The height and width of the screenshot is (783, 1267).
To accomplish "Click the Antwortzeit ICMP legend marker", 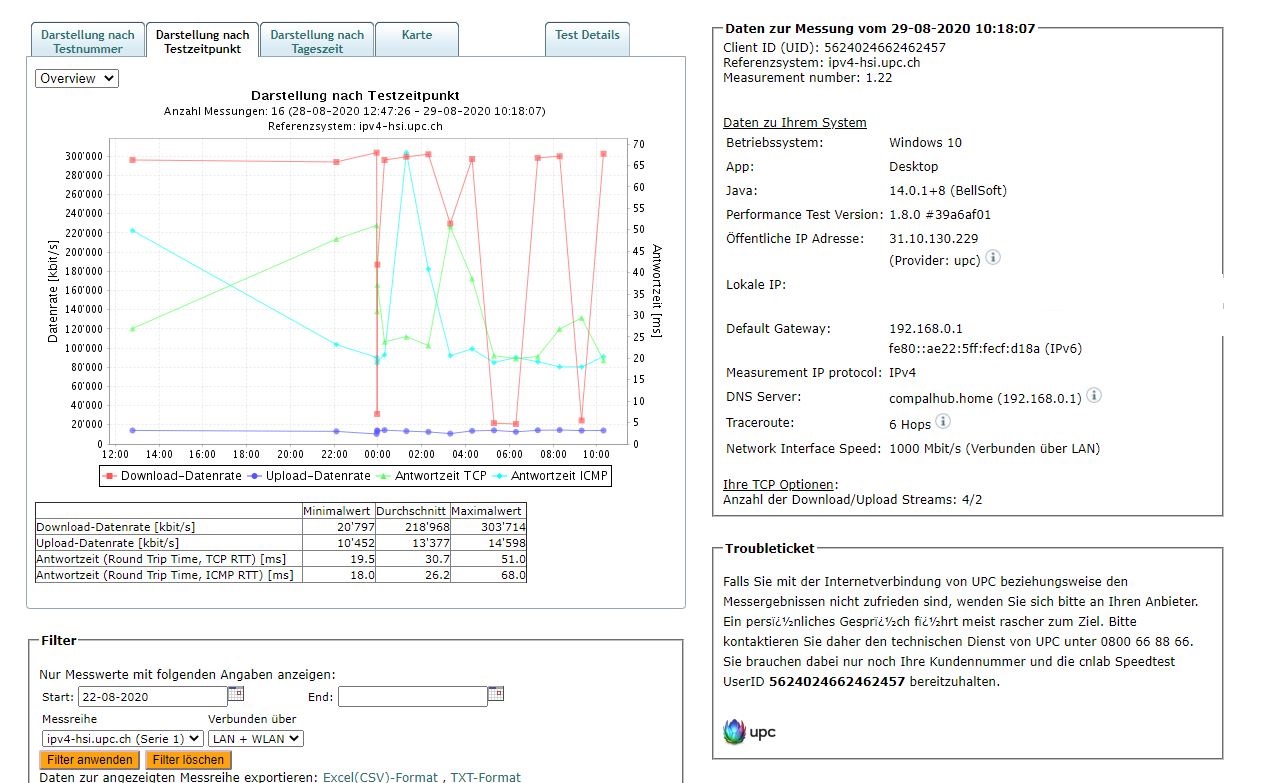I will coord(504,476).
